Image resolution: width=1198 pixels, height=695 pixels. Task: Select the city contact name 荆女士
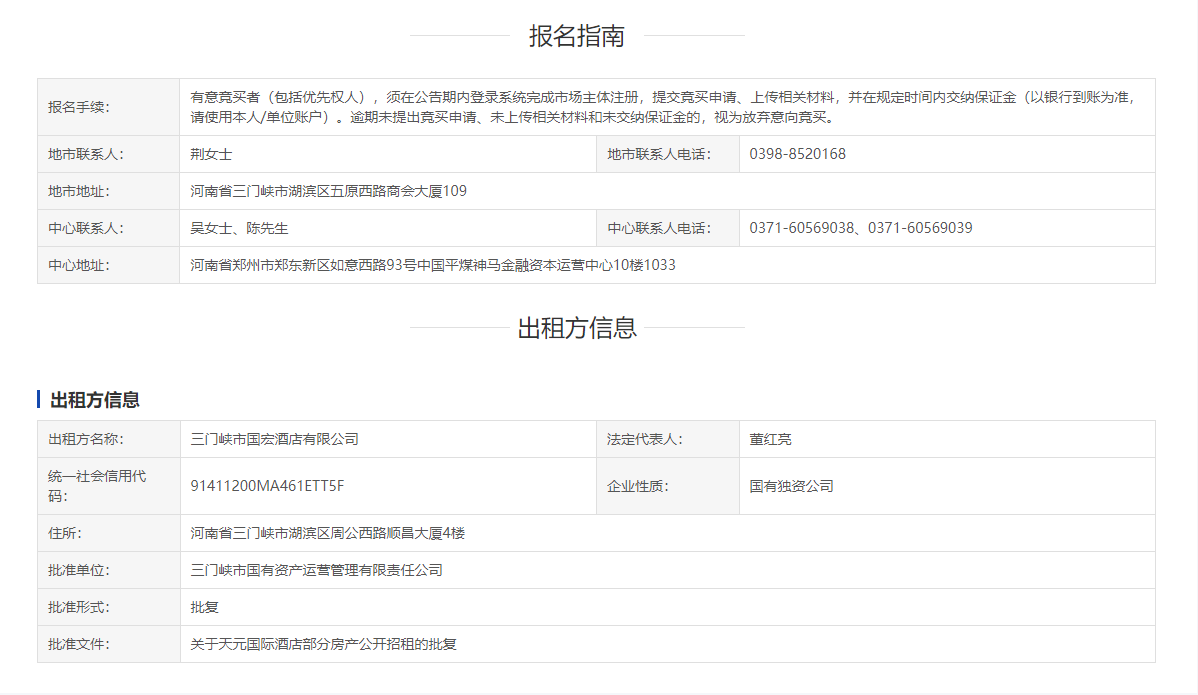pos(211,154)
